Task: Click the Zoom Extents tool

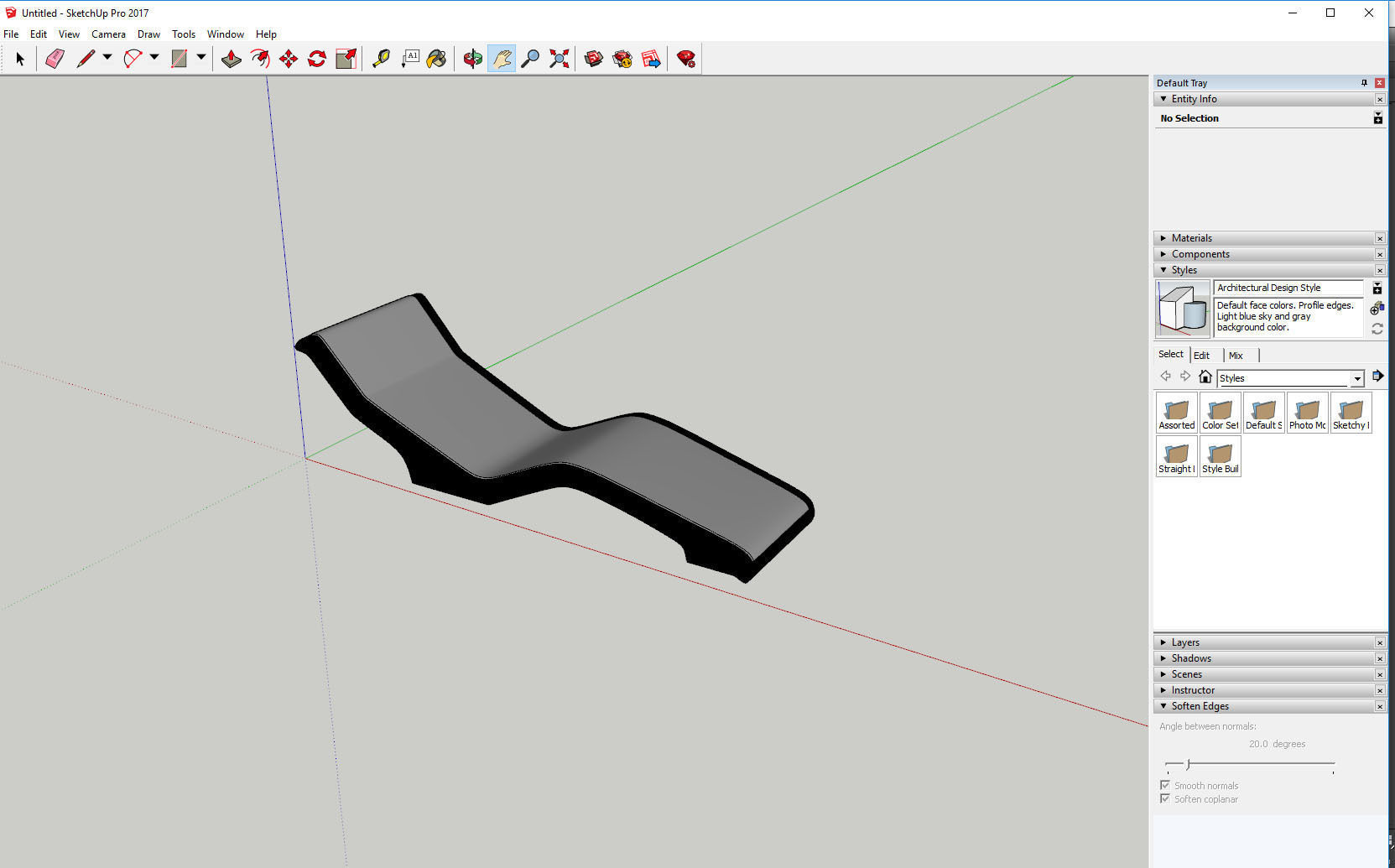Action: pyautogui.click(x=559, y=59)
